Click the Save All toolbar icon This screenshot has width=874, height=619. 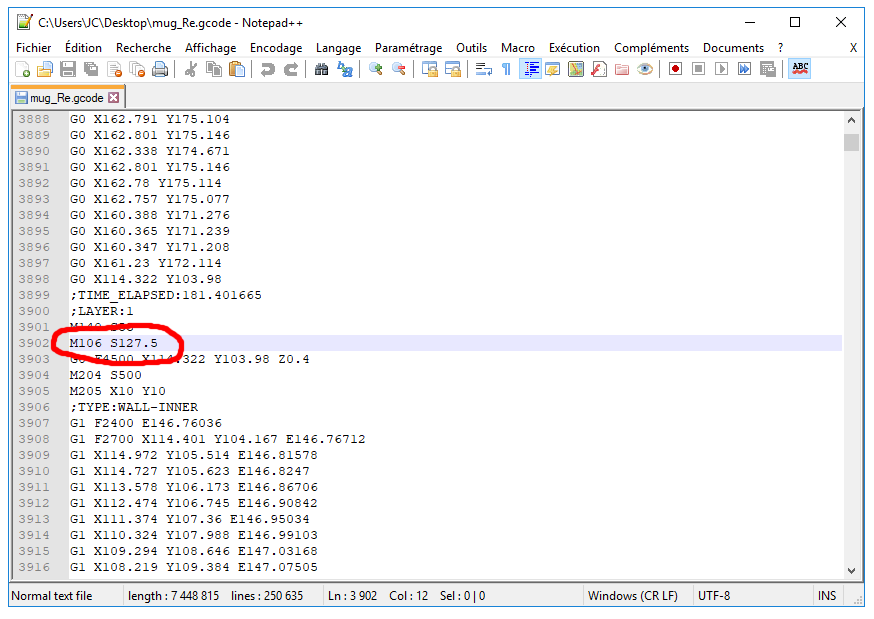[91, 69]
